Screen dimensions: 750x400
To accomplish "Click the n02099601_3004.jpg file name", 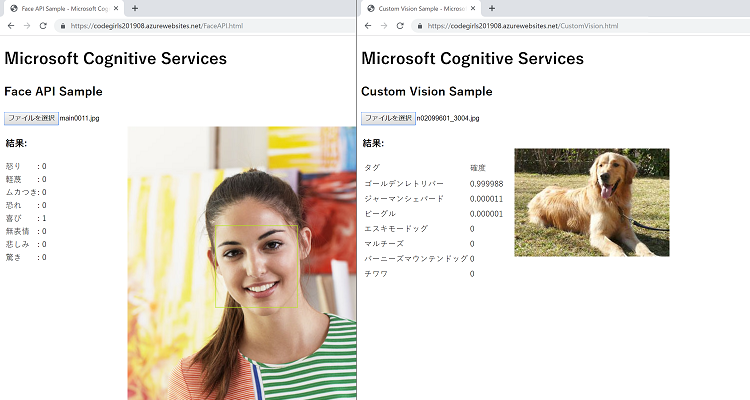I will click(x=448, y=118).
